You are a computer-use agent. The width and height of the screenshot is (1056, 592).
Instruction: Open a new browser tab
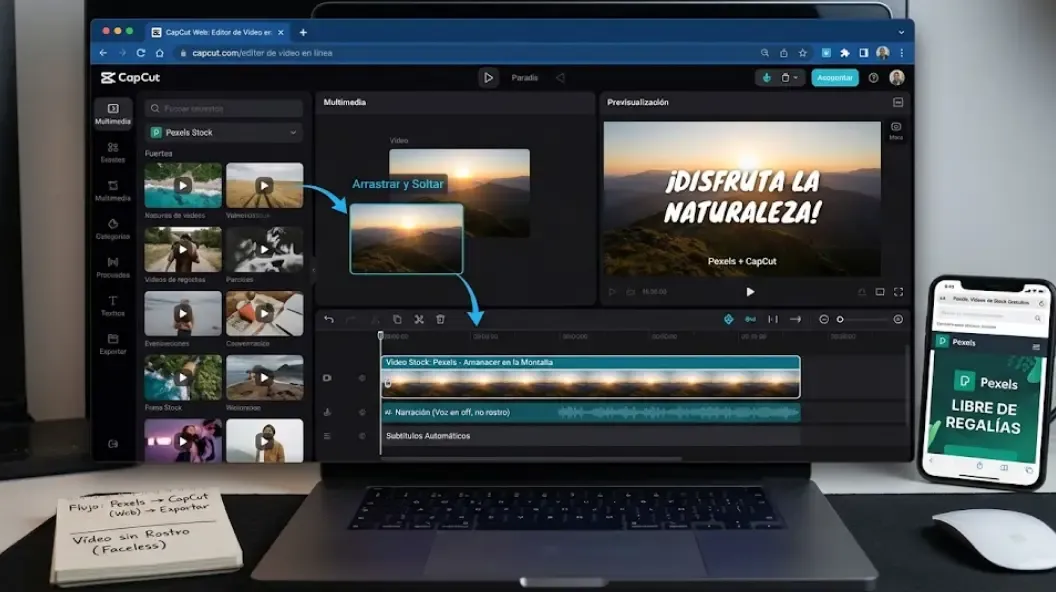(303, 32)
